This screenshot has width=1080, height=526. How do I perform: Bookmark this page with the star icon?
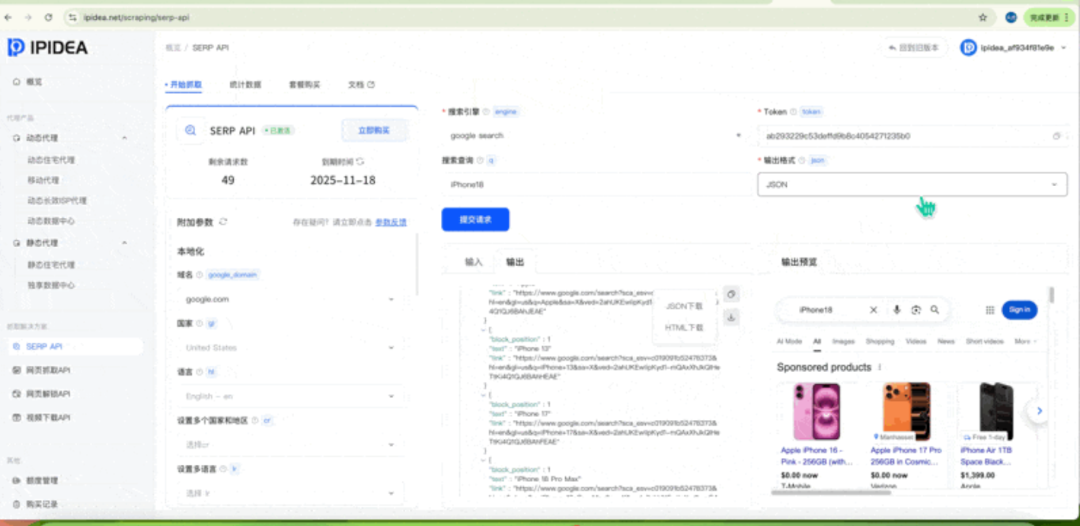tap(983, 17)
